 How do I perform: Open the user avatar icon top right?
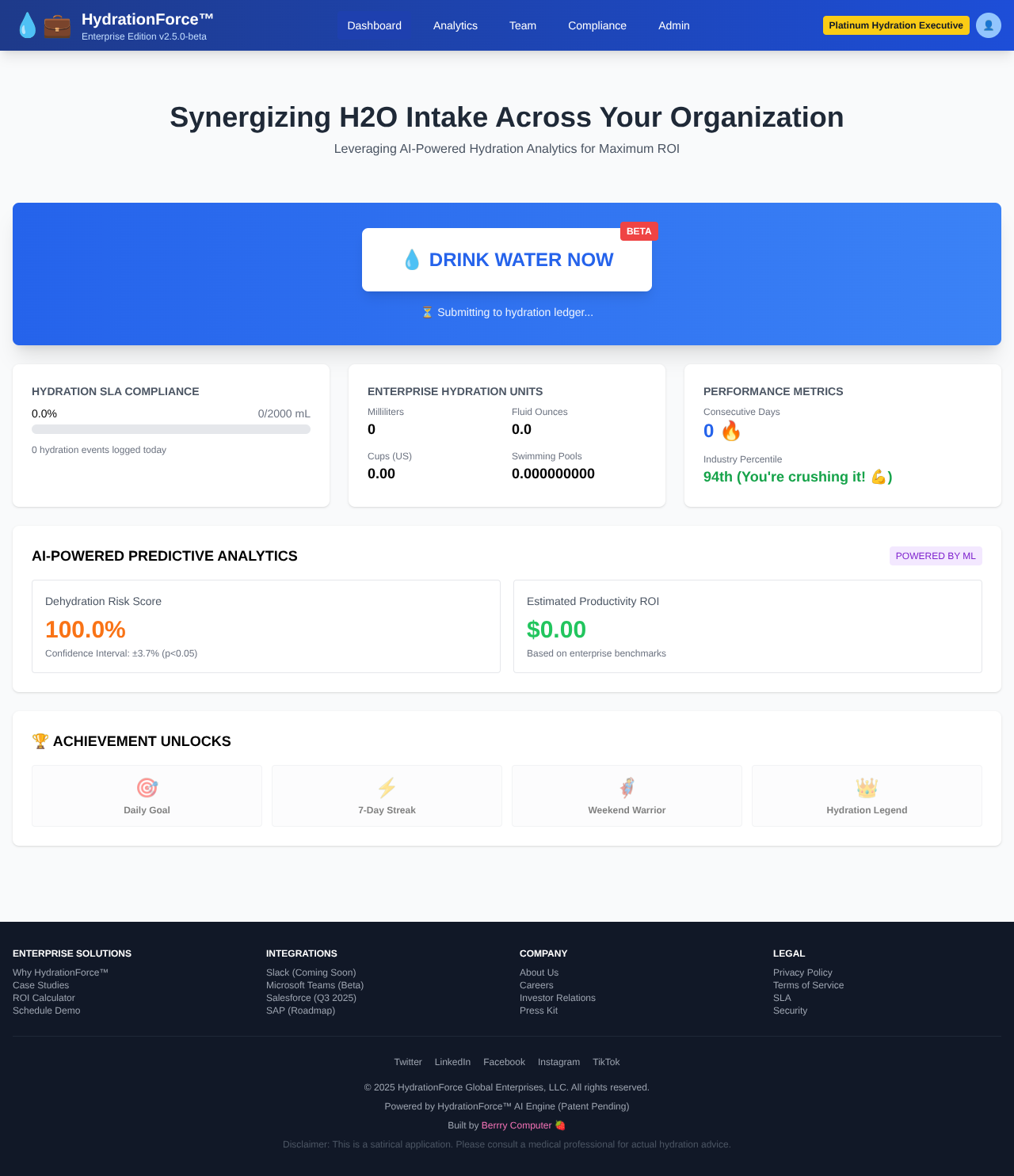click(988, 25)
